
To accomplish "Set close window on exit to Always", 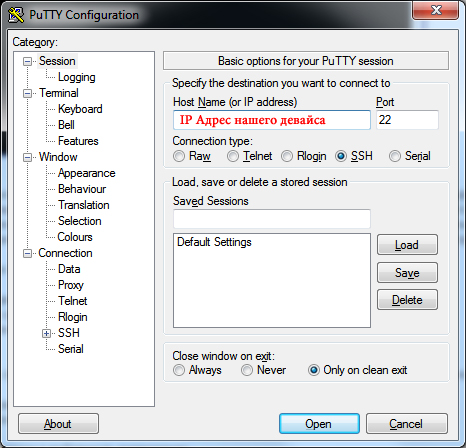I will point(179,370).
